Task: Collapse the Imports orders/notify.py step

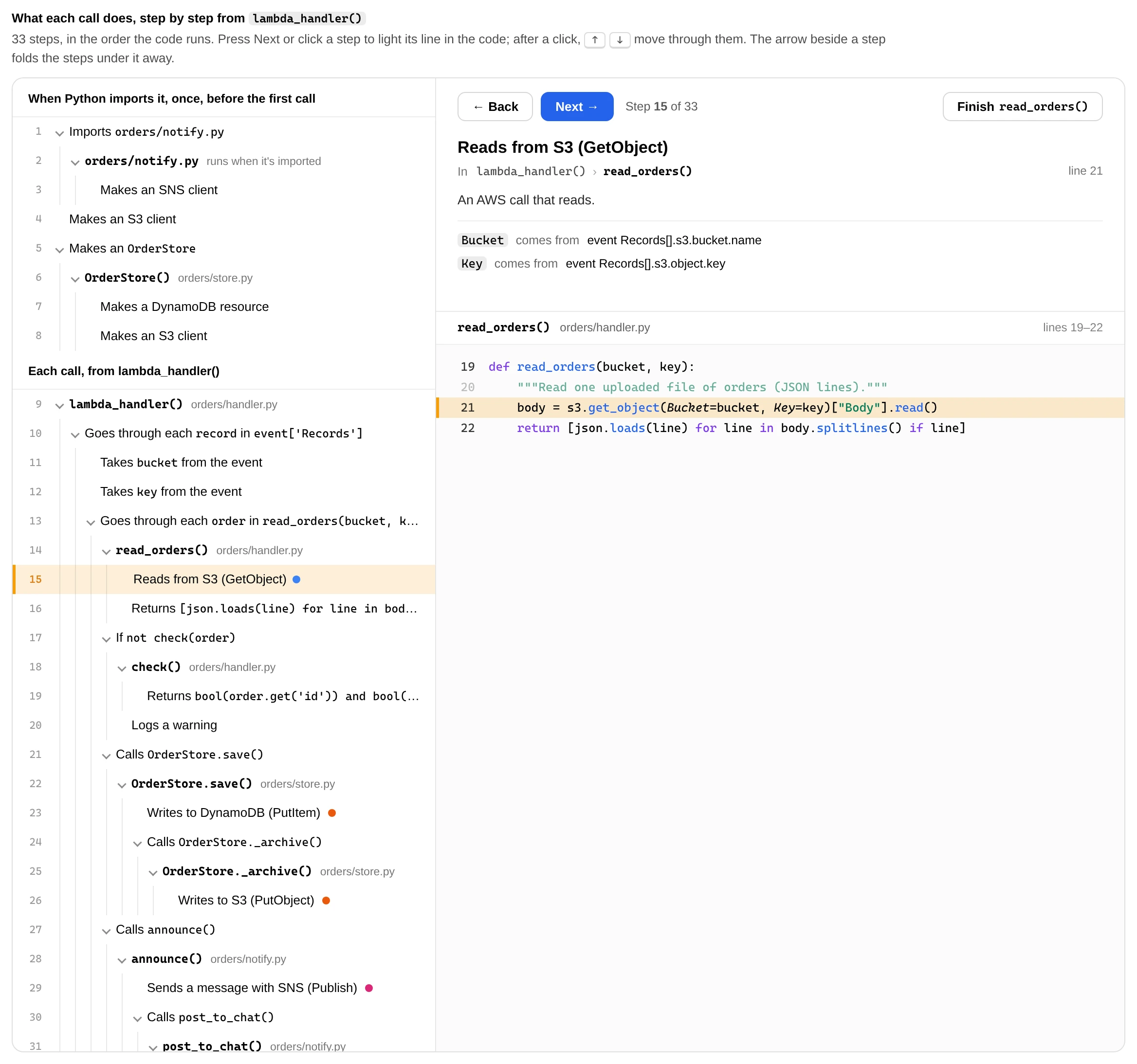Action: [x=59, y=133]
